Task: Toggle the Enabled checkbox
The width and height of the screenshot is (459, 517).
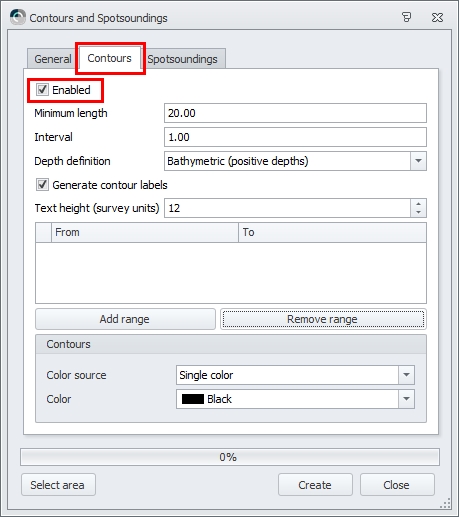Action: (x=42, y=90)
